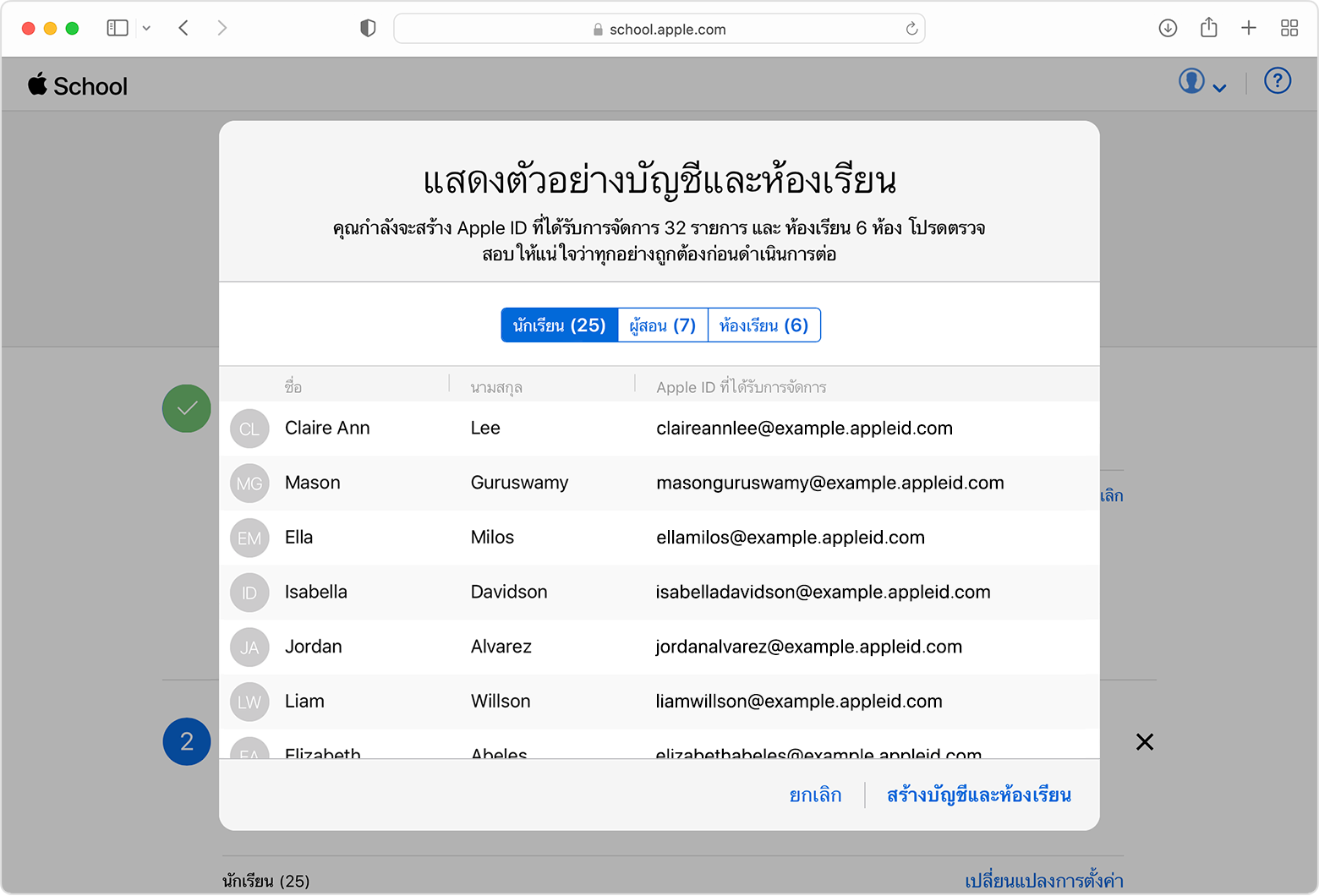Click สร้างบัญชีและห้องเรียน to create accounts

978,795
